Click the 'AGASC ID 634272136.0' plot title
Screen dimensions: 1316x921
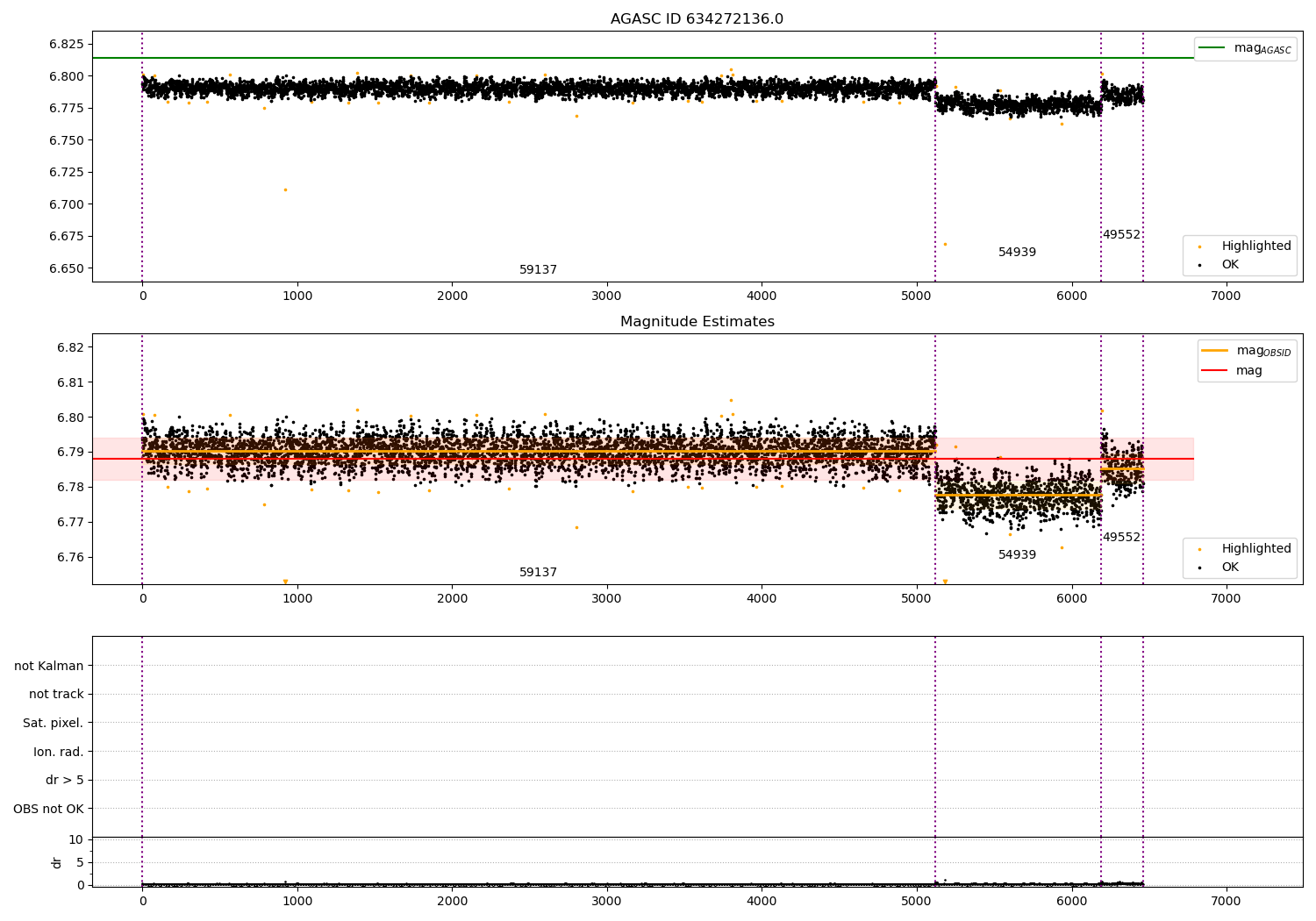(697, 19)
